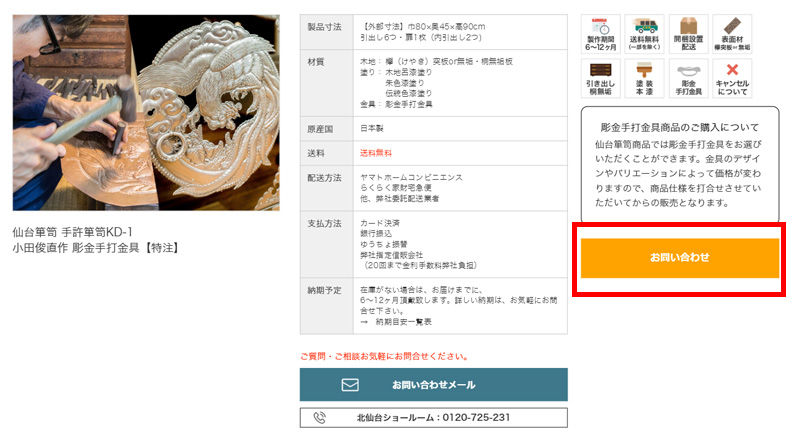Screen dimensions: 789x439
Task: Click the phone icon beside showroom number
Action: 320,417
